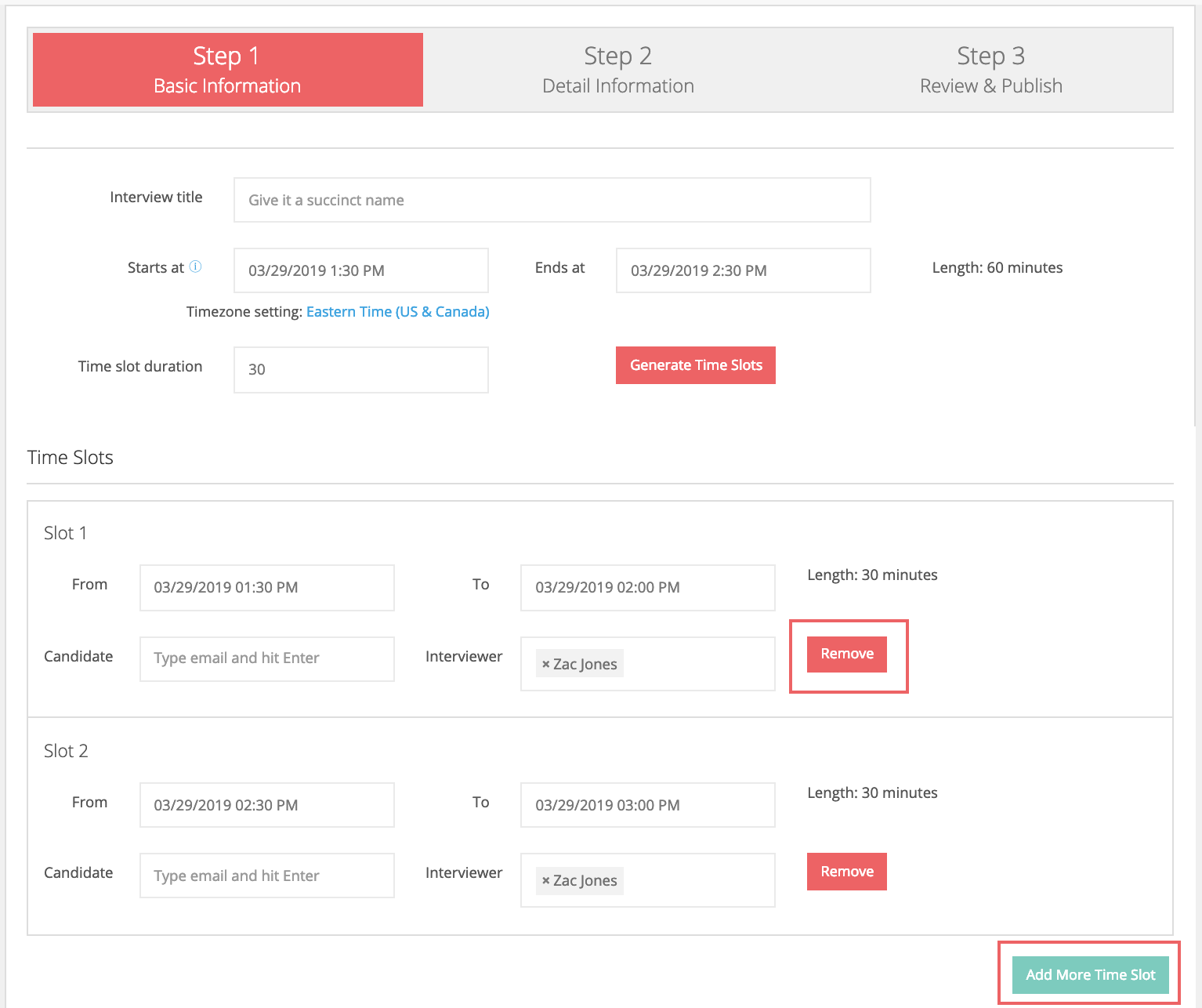Click Add More Time Slot button
Viewport: 1202px width, 1008px height.
click(x=1090, y=974)
